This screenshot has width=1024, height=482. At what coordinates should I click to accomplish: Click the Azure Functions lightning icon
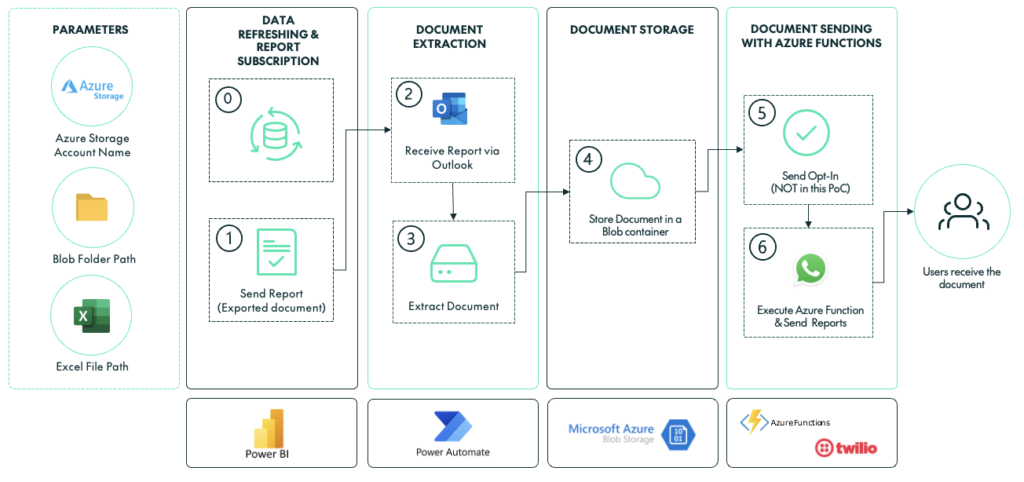(x=754, y=423)
